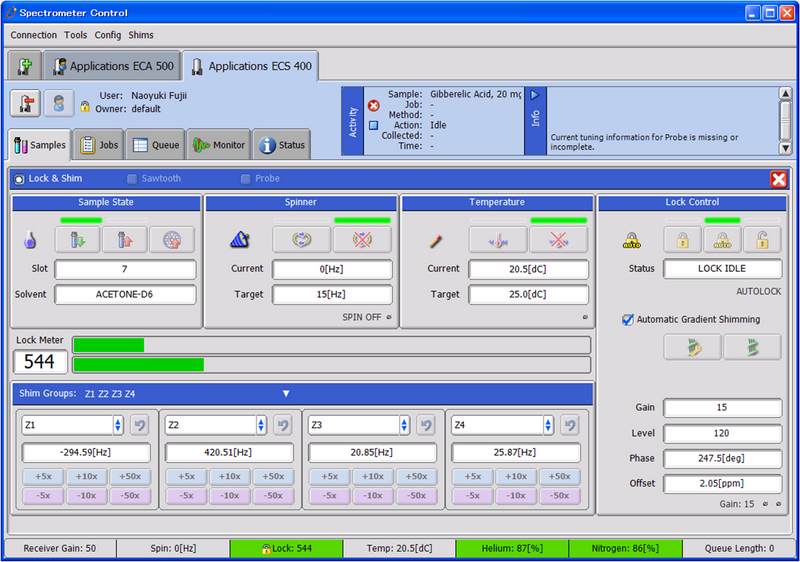
Task: Click the Lock: 544 status bar entry
Action: tap(286, 549)
